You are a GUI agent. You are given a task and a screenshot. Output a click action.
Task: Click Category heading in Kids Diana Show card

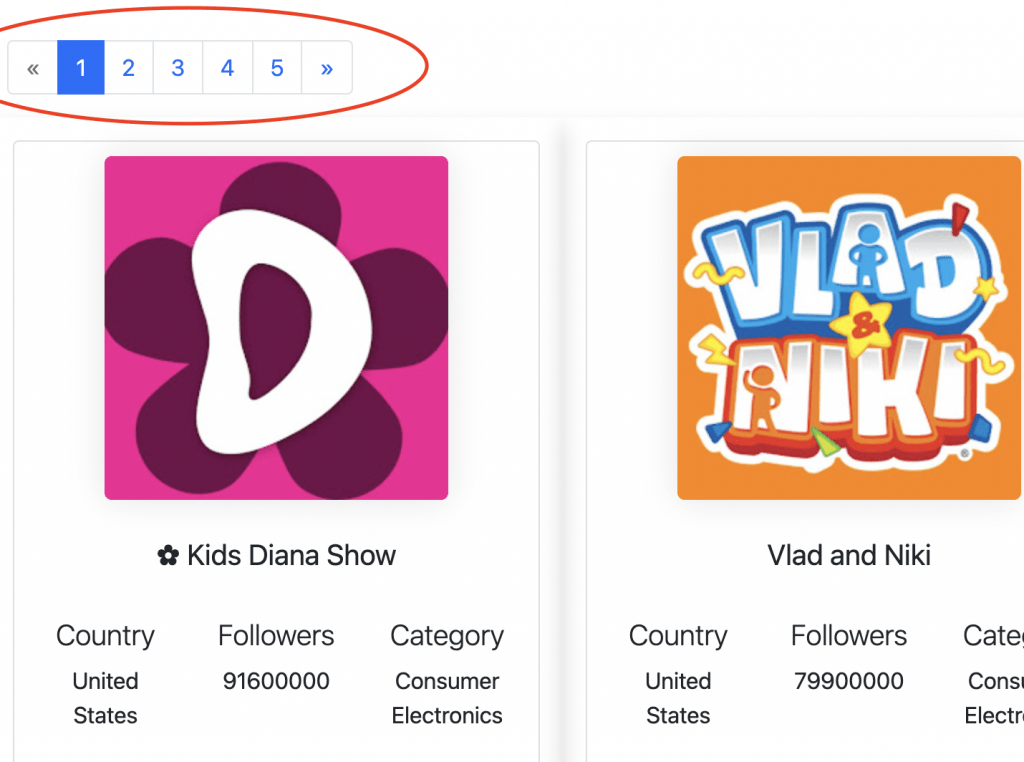coord(447,636)
